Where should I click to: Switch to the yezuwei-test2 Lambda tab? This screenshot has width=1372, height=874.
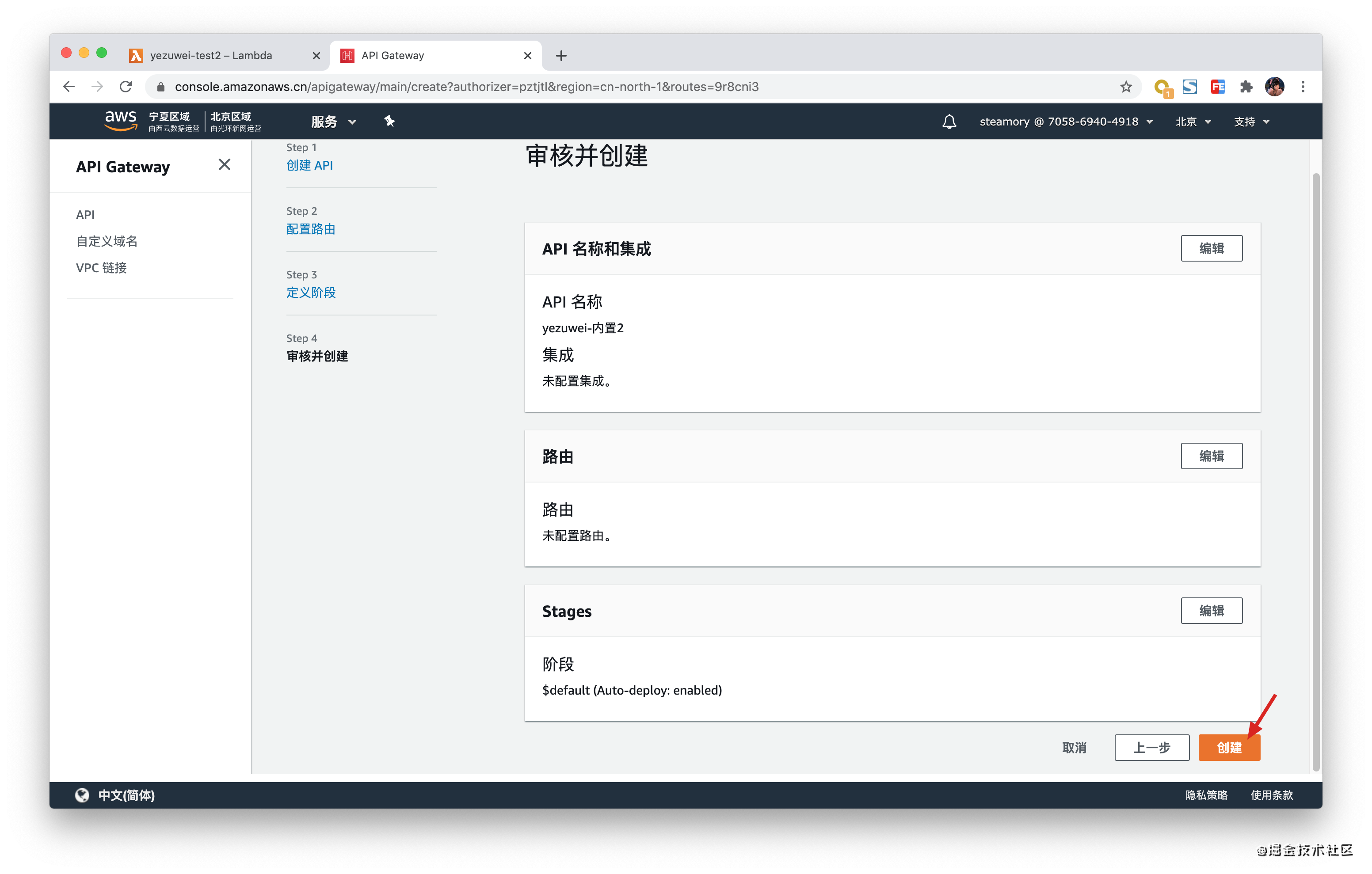pyautogui.click(x=211, y=55)
